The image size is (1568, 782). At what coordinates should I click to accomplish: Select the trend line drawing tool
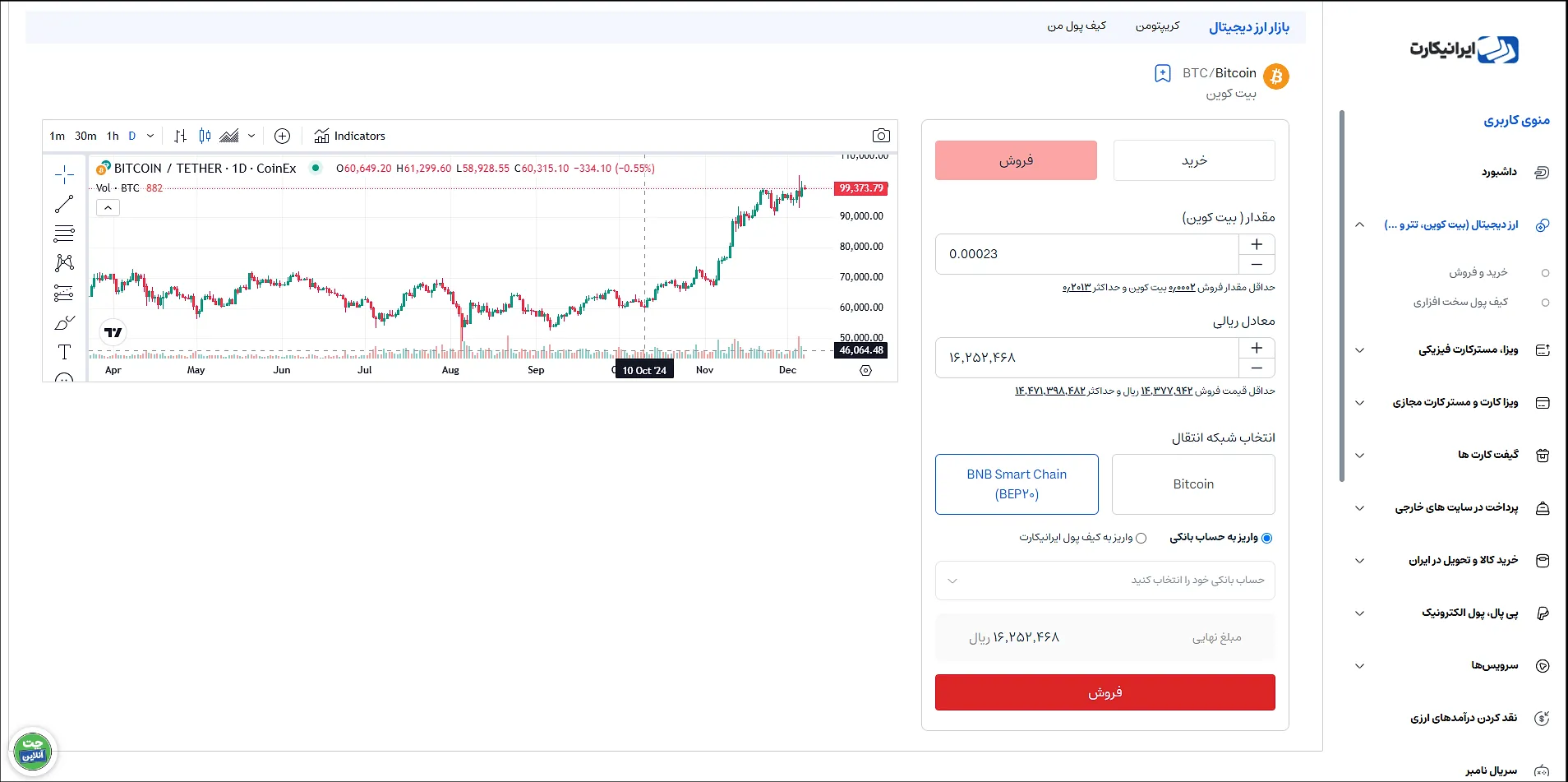tap(64, 204)
